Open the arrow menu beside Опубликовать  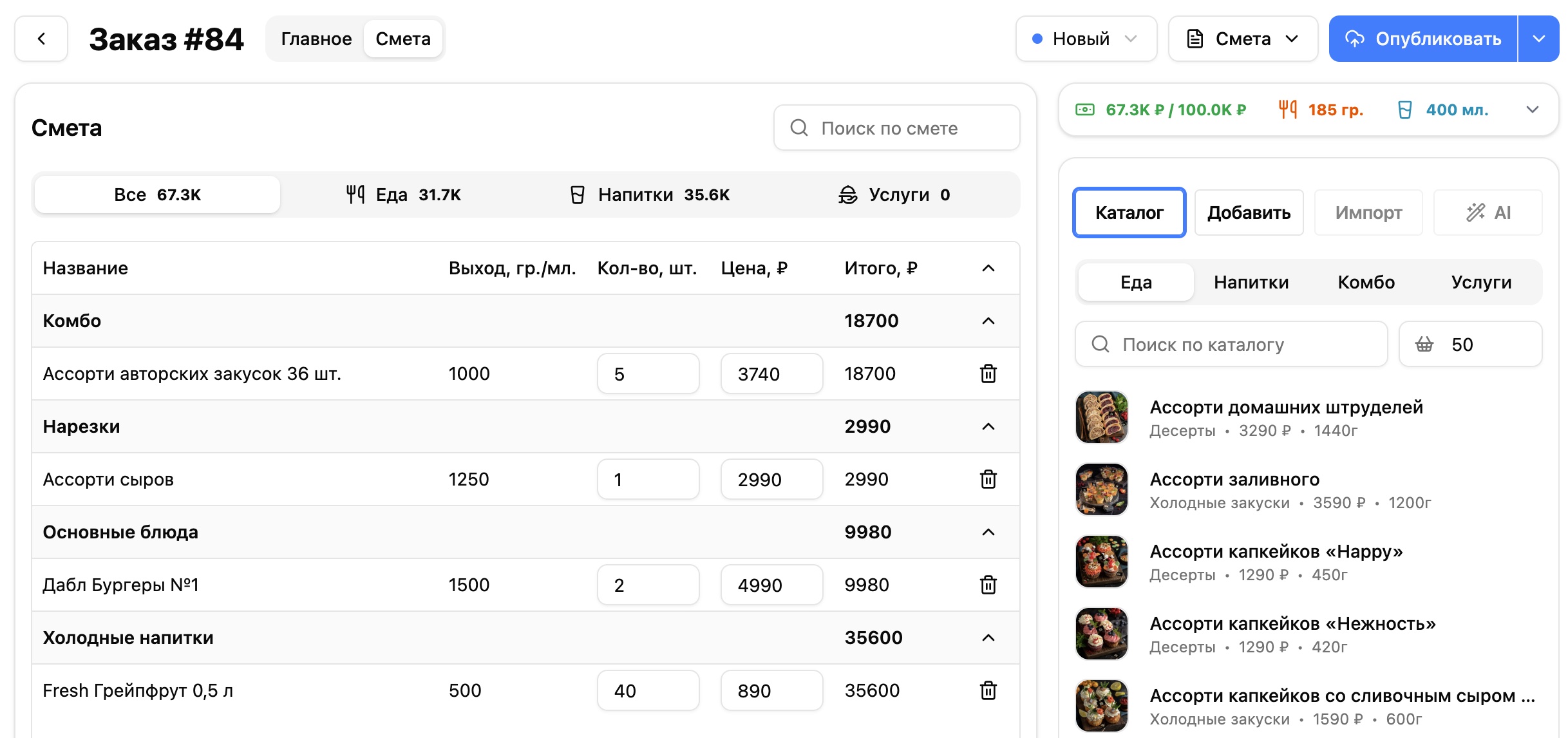(1538, 39)
